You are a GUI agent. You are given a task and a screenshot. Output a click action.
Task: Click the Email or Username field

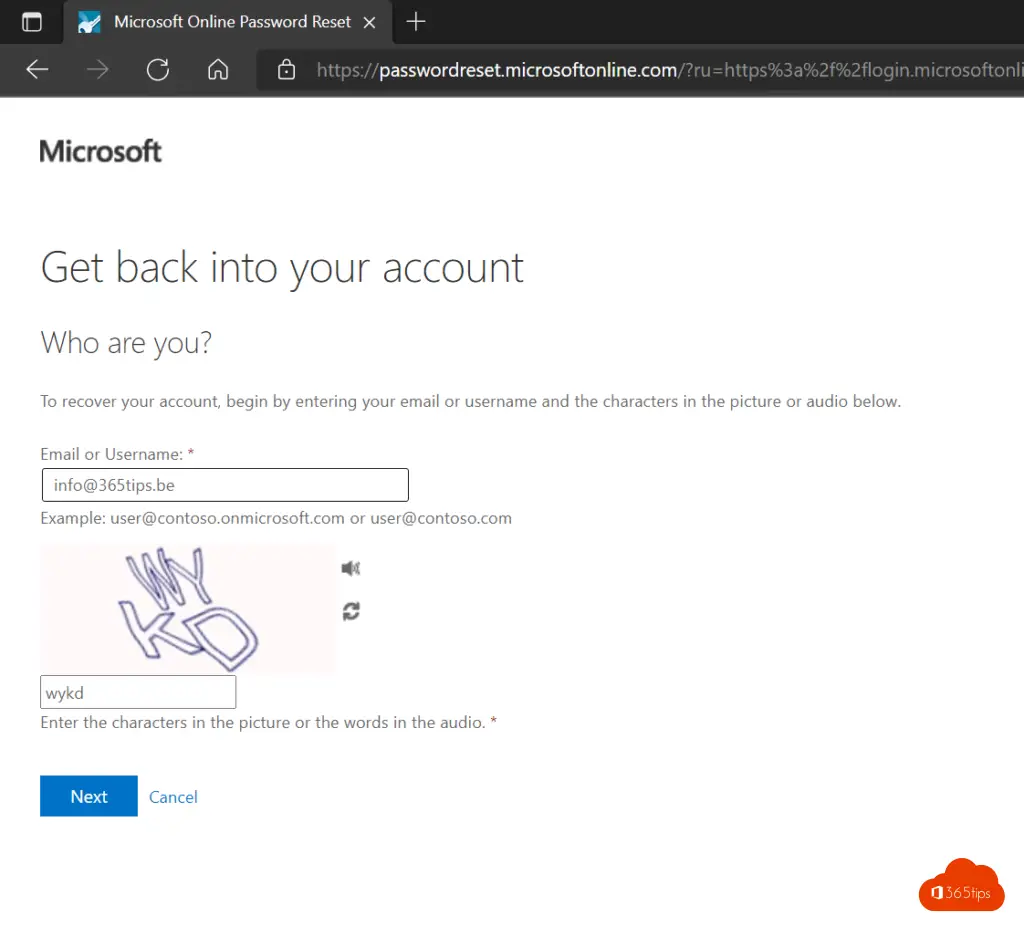coord(225,485)
